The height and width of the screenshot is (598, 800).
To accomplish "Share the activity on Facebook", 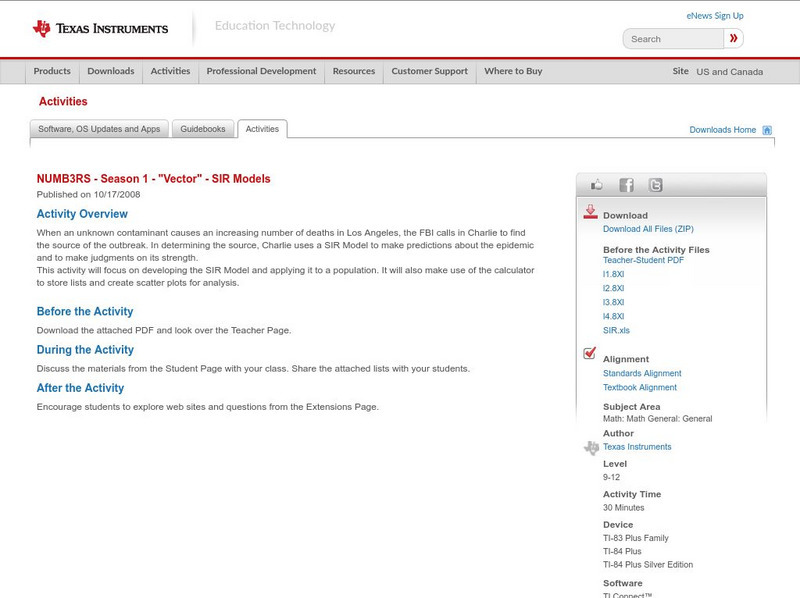I will pyautogui.click(x=626, y=185).
